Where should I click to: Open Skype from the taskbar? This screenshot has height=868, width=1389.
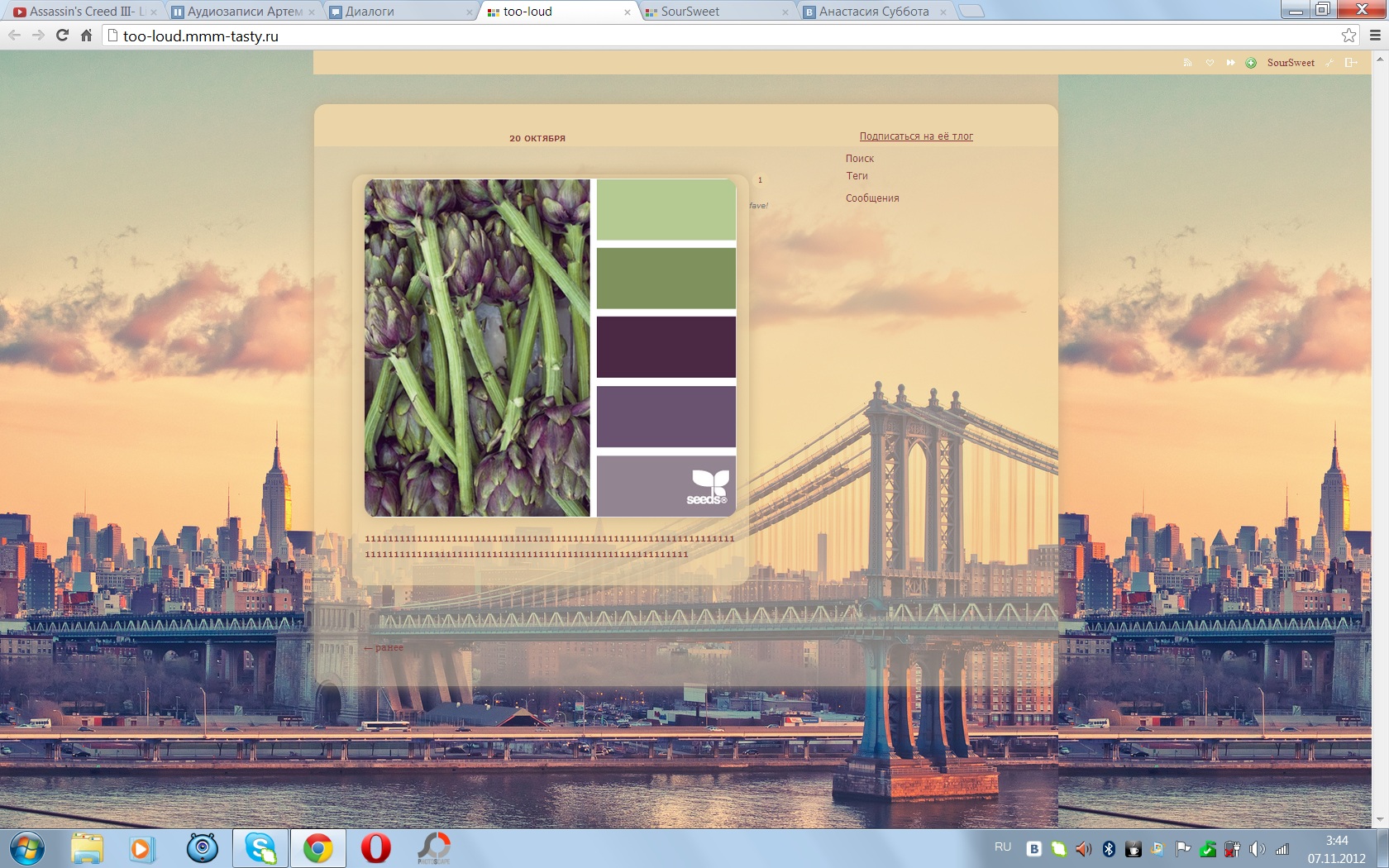tap(260, 848)
